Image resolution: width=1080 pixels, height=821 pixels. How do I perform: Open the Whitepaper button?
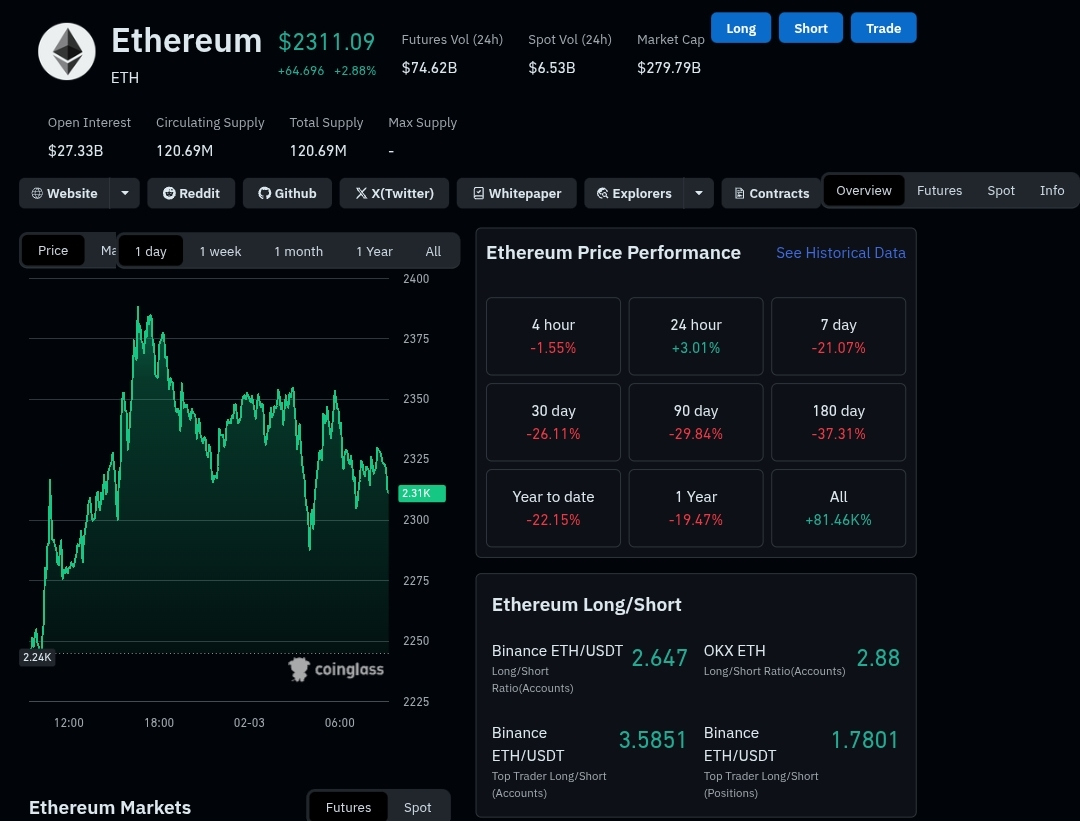(x=517, y=194)
